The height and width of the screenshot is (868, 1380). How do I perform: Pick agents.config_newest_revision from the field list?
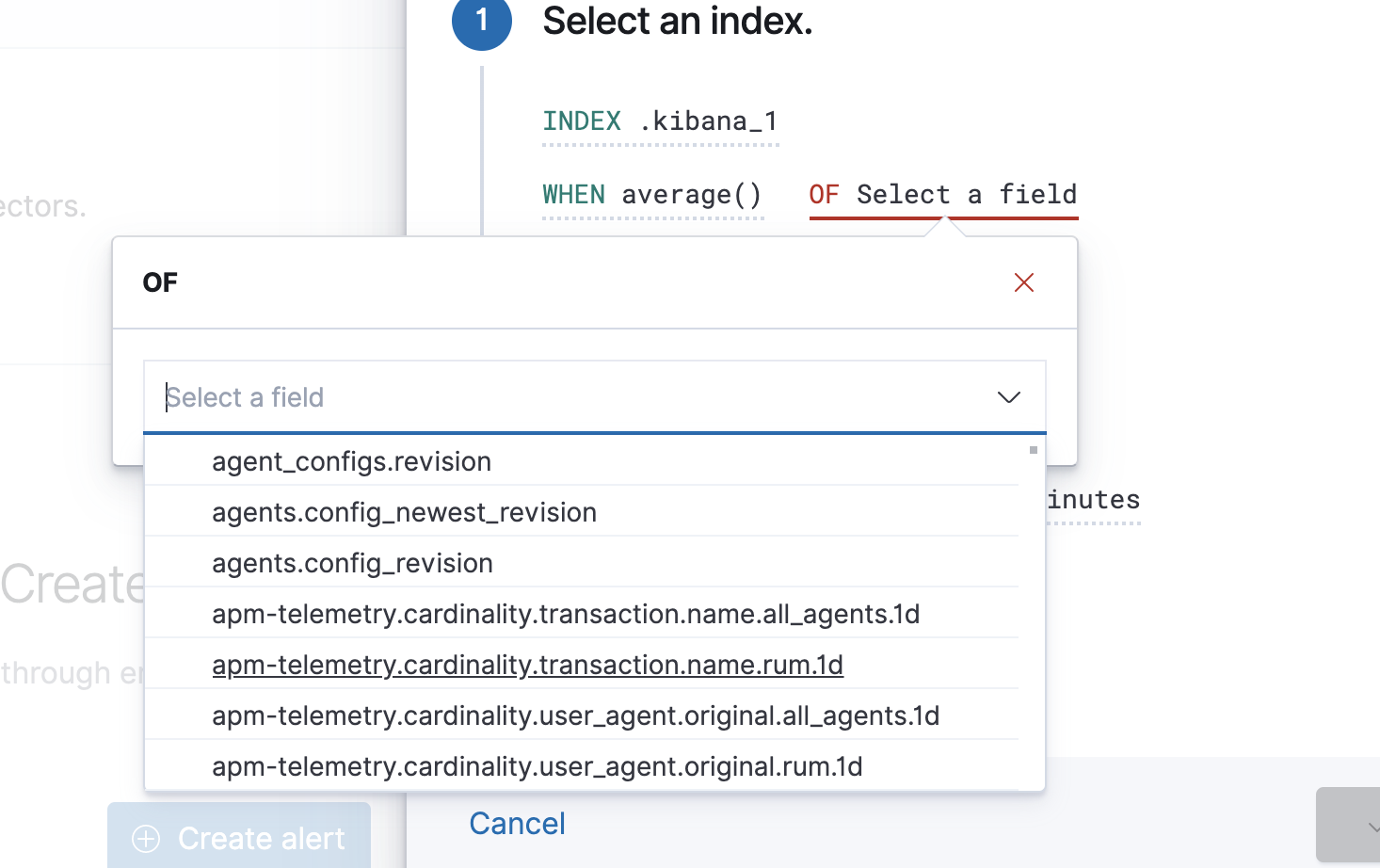pos(404,512)
